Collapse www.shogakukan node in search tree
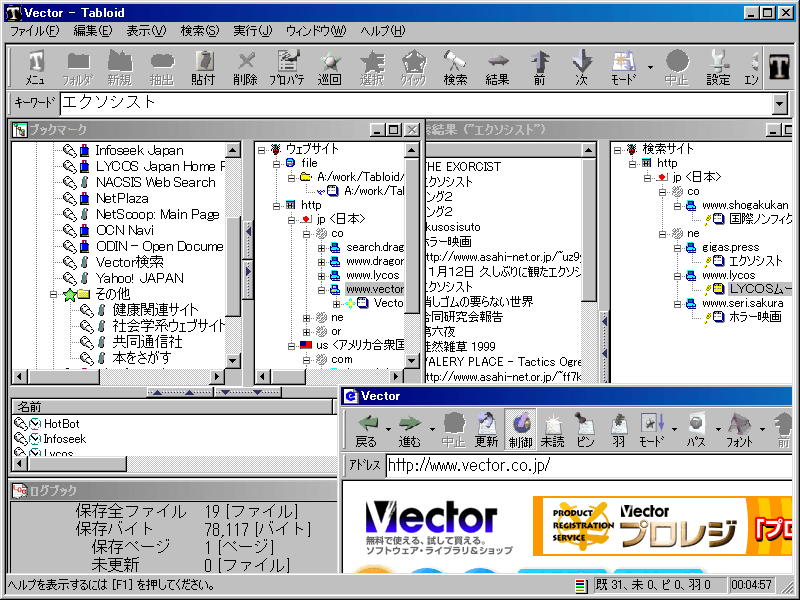 point(678,206)
